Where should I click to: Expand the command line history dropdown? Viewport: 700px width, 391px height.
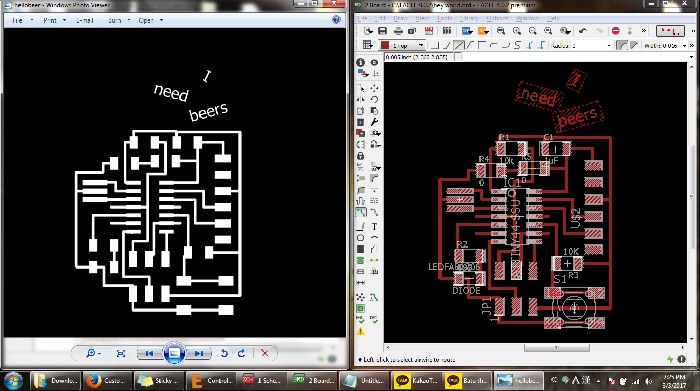692,57
